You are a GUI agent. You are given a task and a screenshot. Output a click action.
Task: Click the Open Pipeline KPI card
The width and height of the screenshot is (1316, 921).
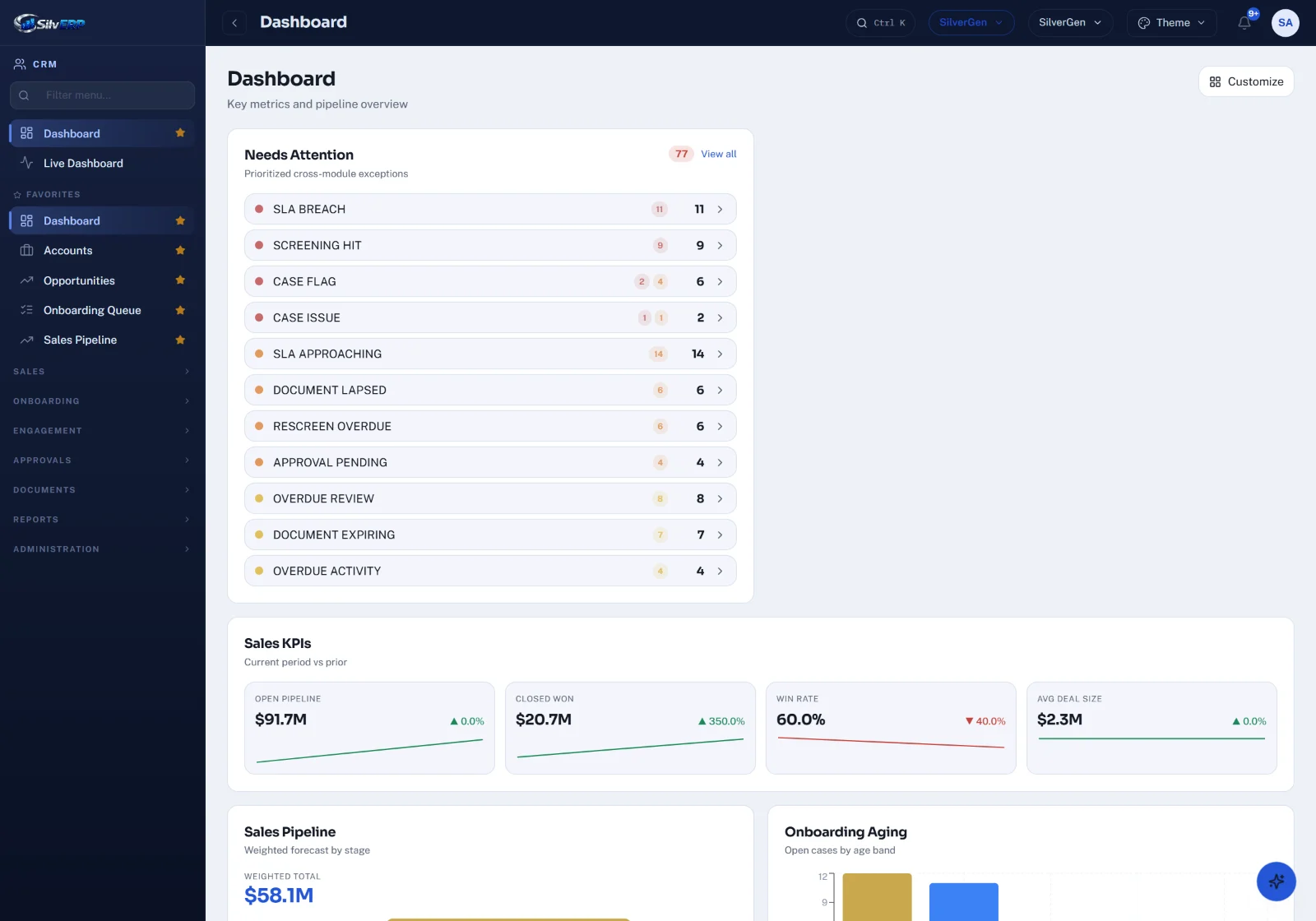click(x=369, y=728)
